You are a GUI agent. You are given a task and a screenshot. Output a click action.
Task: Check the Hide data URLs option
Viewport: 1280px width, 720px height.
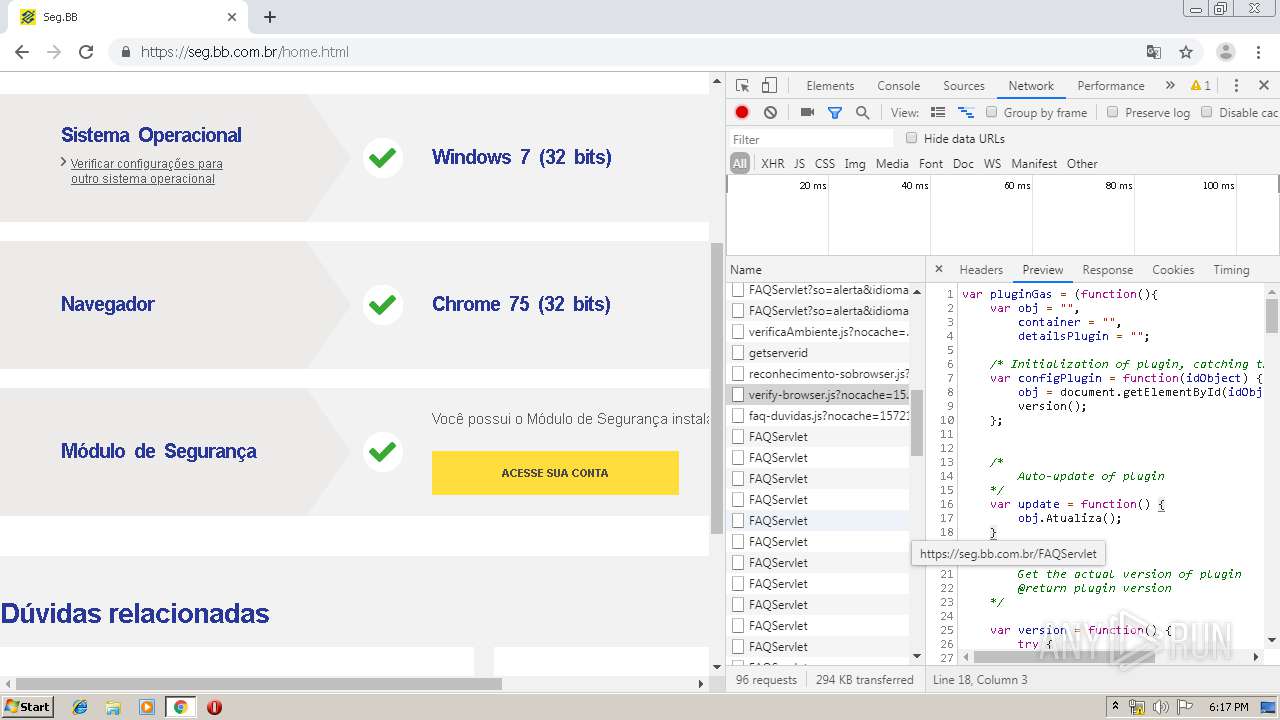click(x=911, y=138)
